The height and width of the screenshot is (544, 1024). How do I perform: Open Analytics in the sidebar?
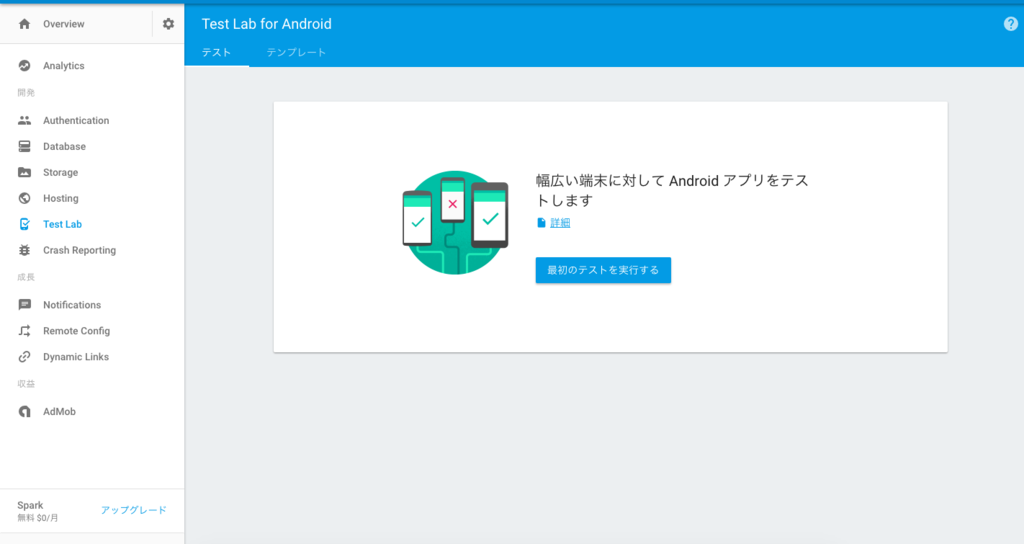[x=63, y=66]
